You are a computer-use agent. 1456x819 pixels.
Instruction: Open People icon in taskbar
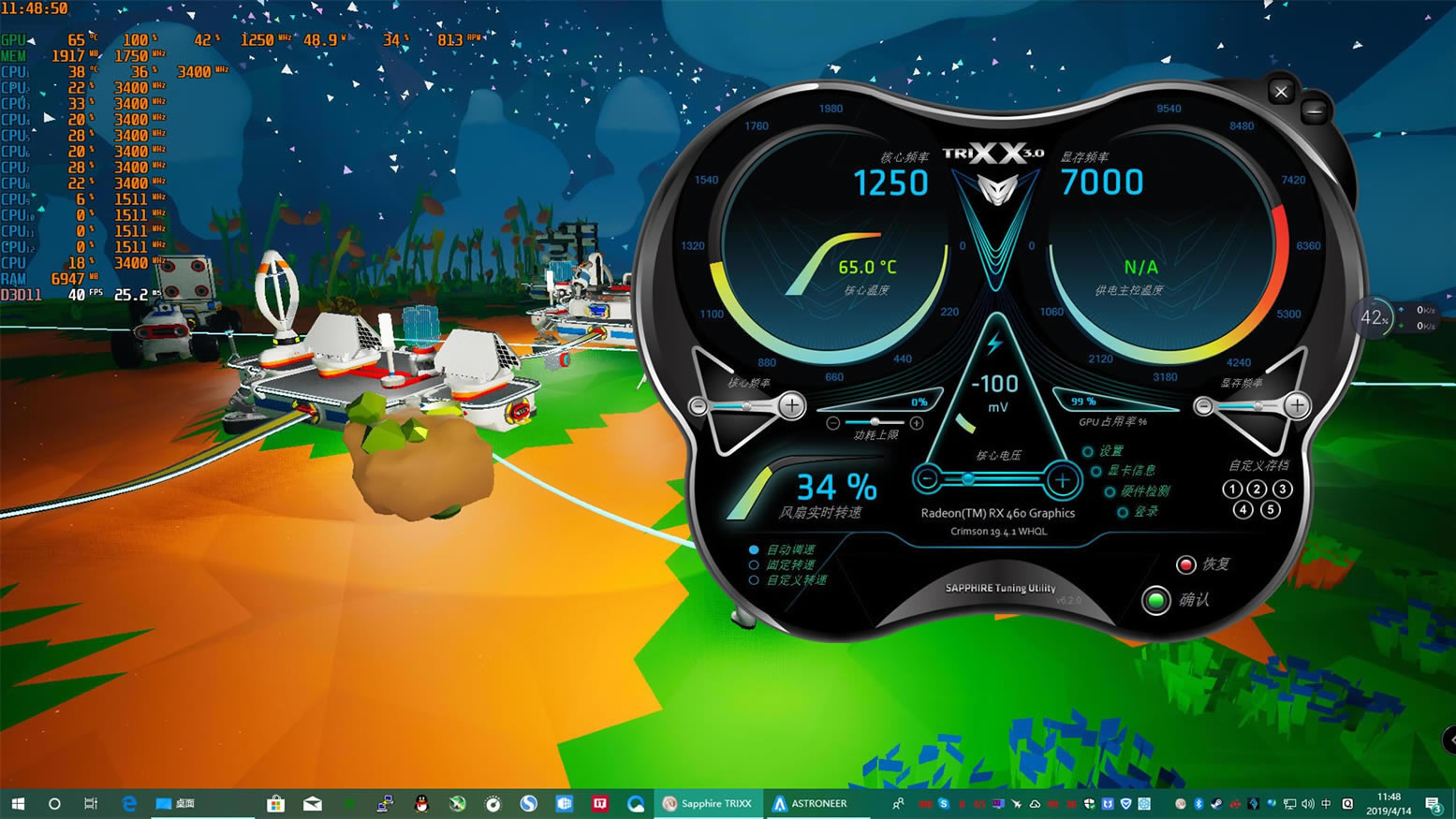[x=899, y=803]
